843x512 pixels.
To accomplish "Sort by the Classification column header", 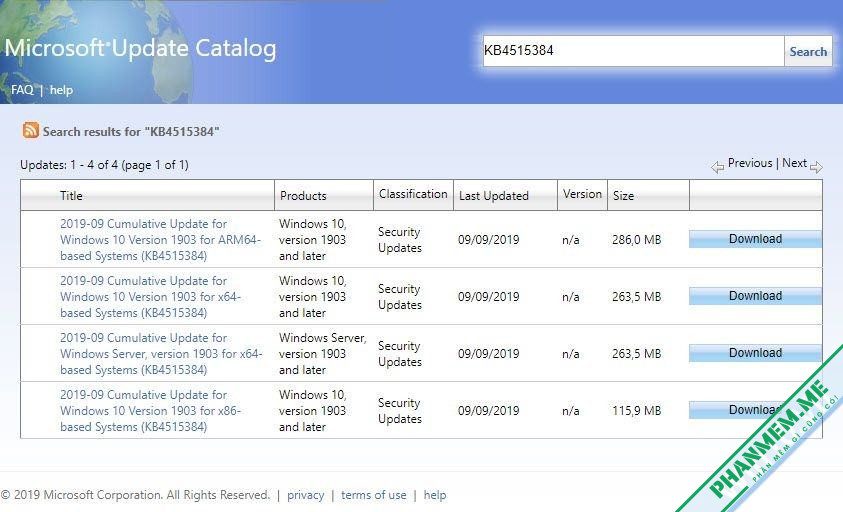I will [413, 194].
